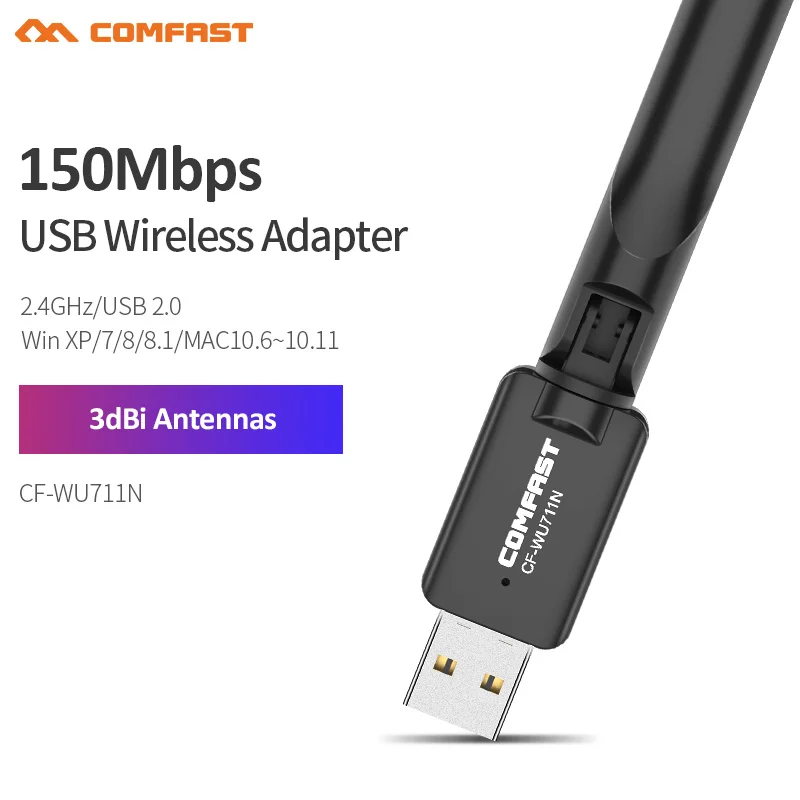Click the CF-WU711N label on adapter body

click(542, 532)
